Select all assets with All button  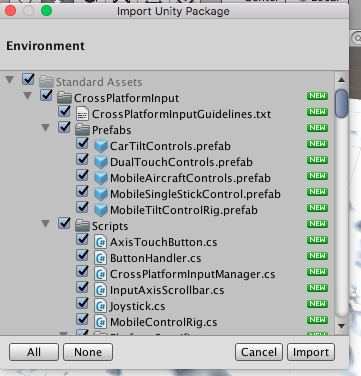34,352
